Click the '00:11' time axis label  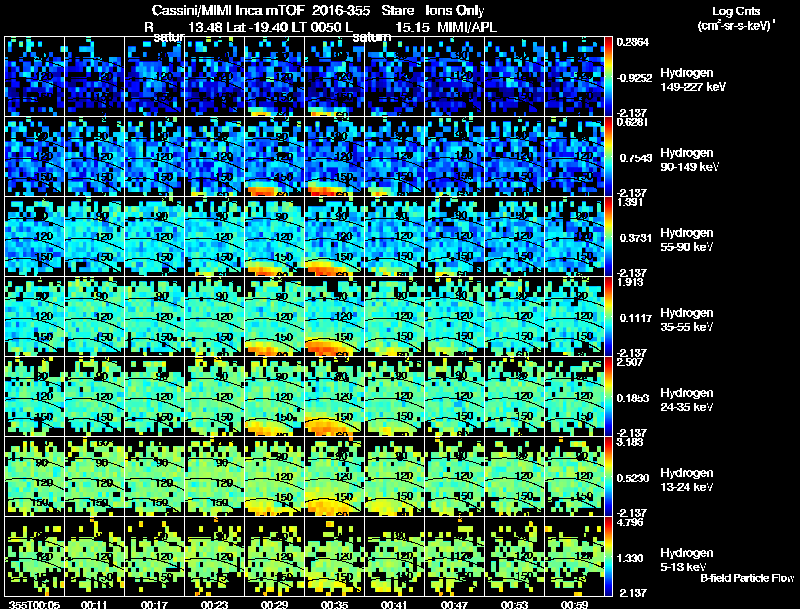pyautogui.click(x=94, y=604)
